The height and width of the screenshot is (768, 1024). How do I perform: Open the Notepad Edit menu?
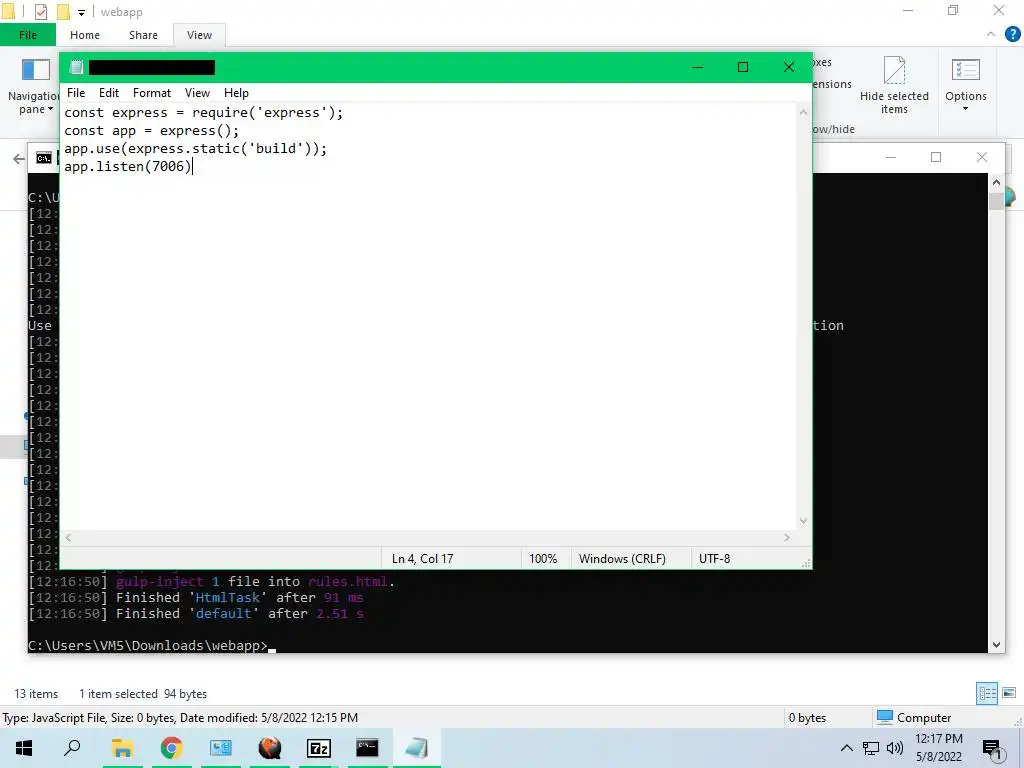[108, 93]
